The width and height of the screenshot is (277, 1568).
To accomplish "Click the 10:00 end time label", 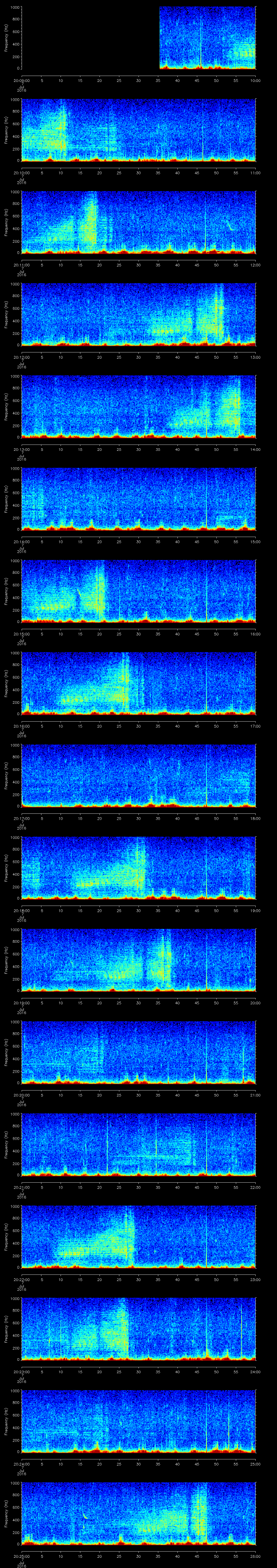I will click(x=256, y=80).
